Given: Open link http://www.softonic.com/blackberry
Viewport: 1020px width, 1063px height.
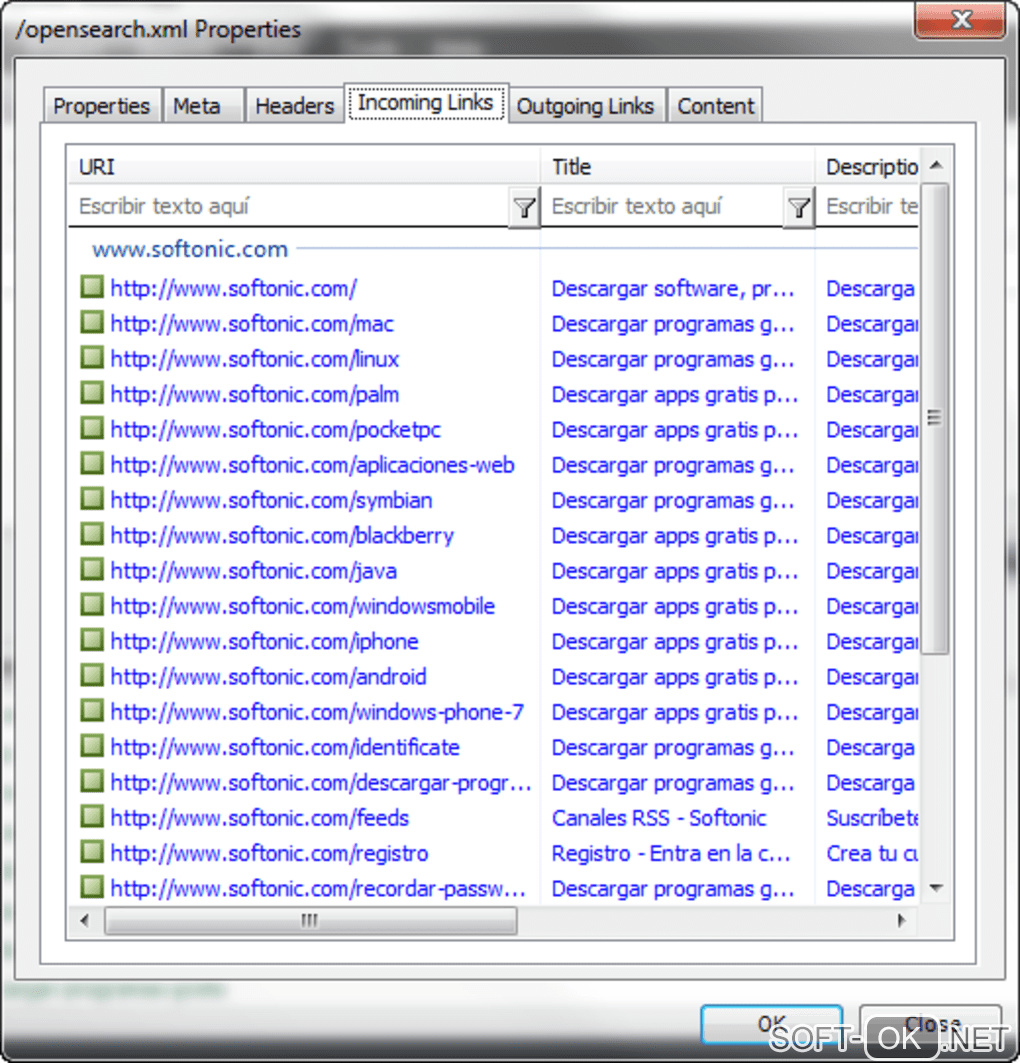Looking at the screenshot, I should tap(282, 536).
